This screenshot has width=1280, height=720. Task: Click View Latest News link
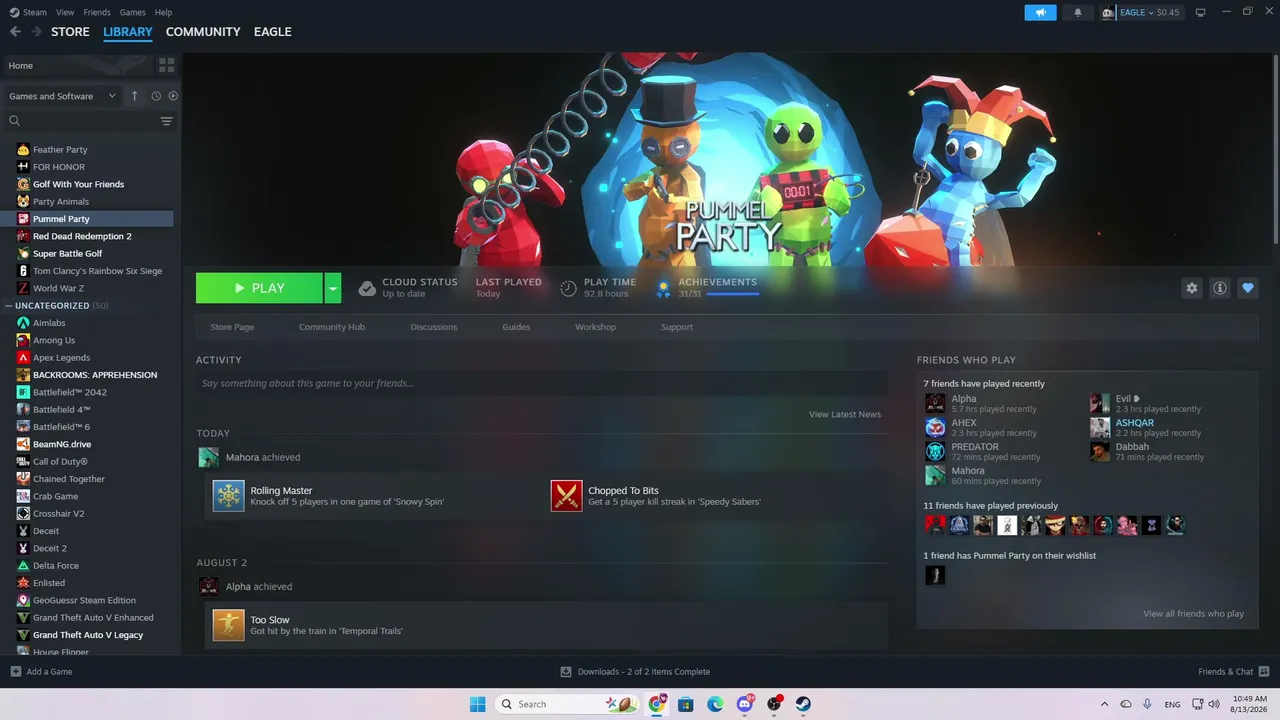point(845,414)
